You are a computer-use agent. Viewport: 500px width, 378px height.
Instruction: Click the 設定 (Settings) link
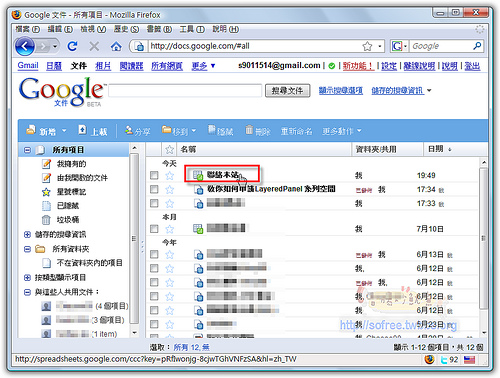tap(389, 66)
